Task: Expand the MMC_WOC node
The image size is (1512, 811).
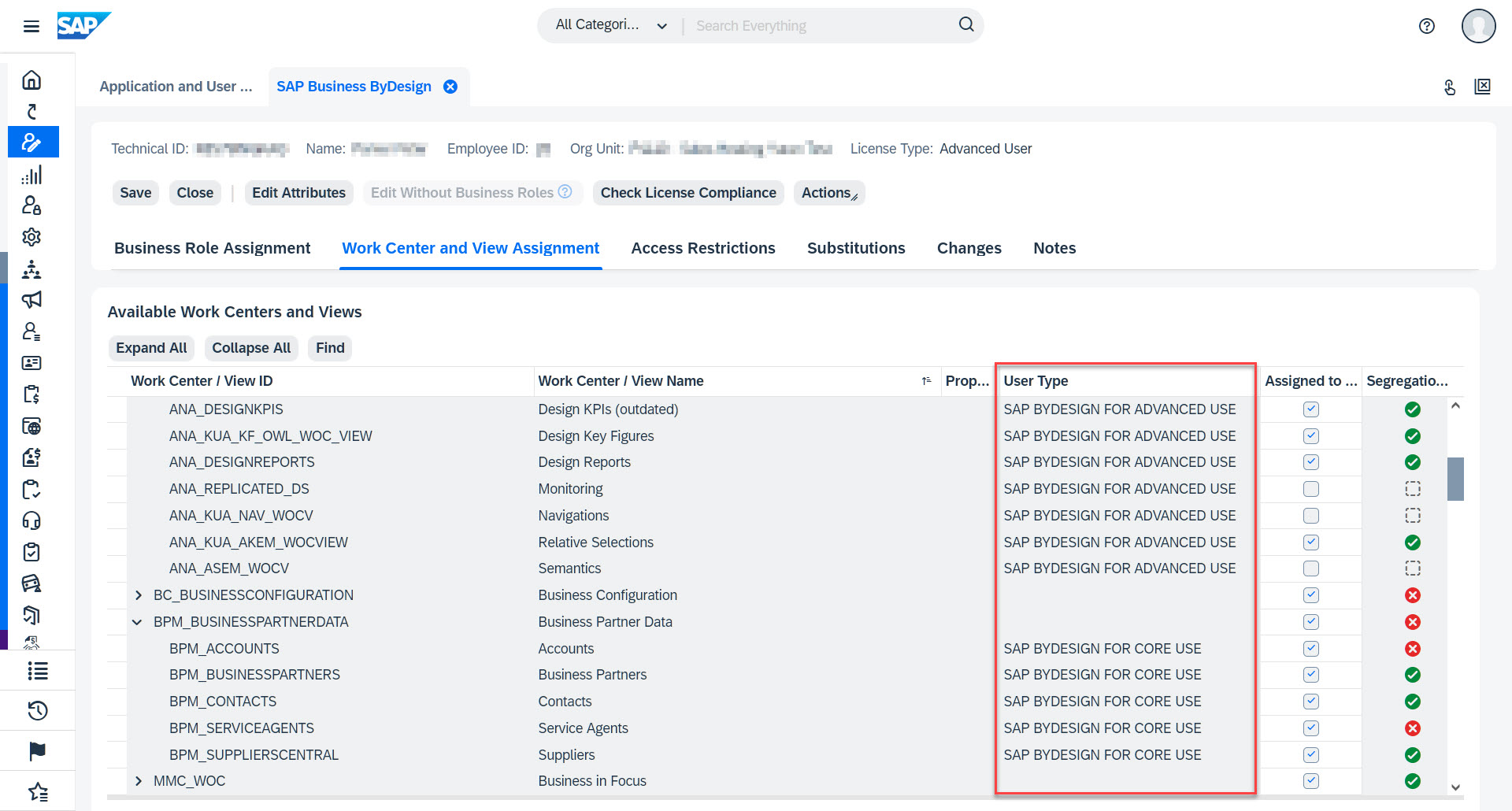Action: tap(139, 781)
